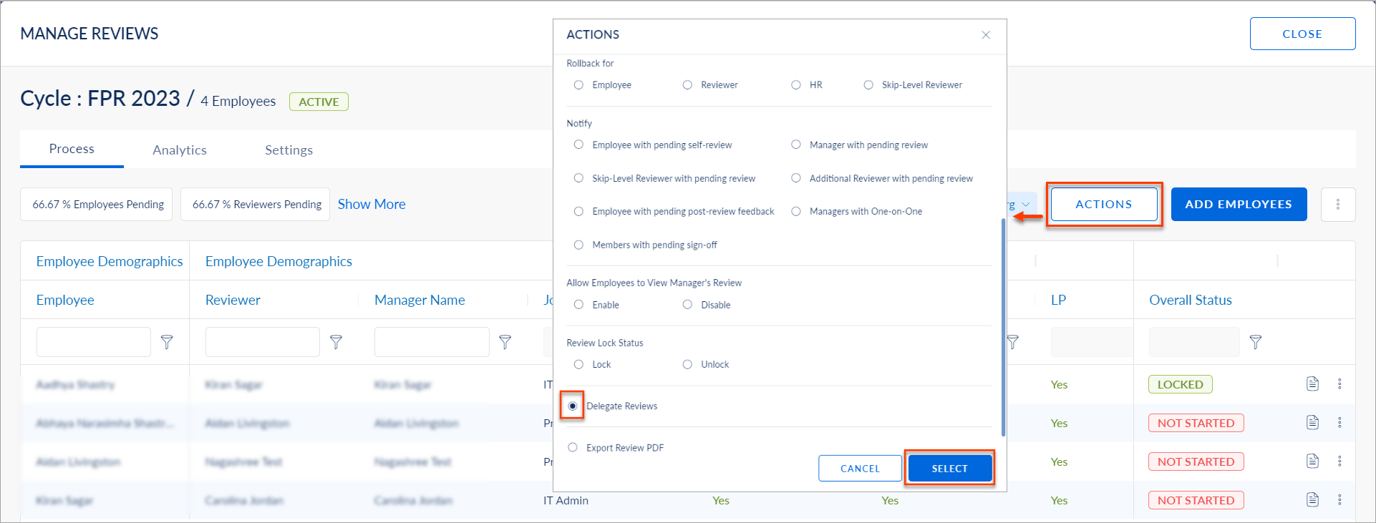The height and width of the screenshot is (523, 1376).
Task: Open kebab menu beside Add Employees
Action: pos(1338,204)
